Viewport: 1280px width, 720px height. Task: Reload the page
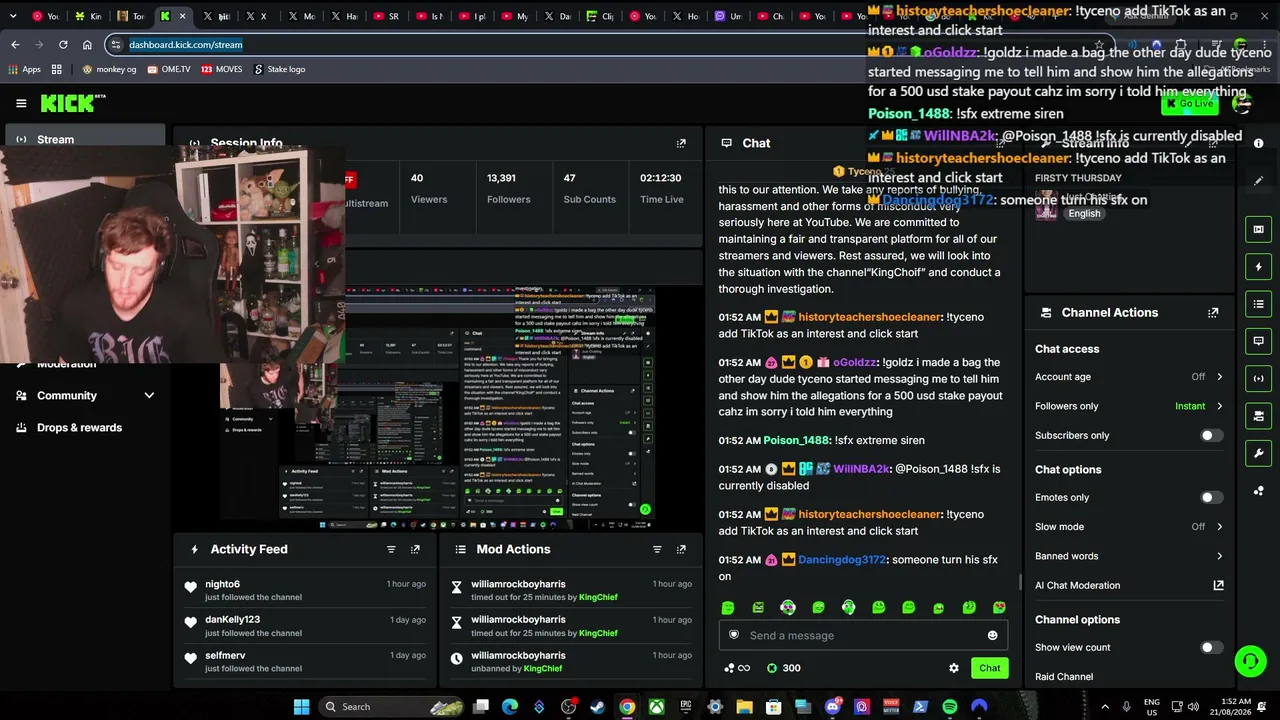pyautogui.click(x=63, y=45)
